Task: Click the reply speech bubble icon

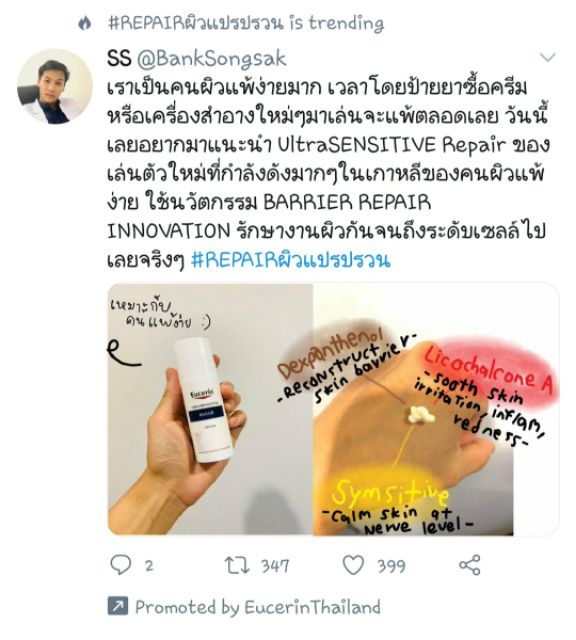Action: pyautogui.click(x=121, y=565)
